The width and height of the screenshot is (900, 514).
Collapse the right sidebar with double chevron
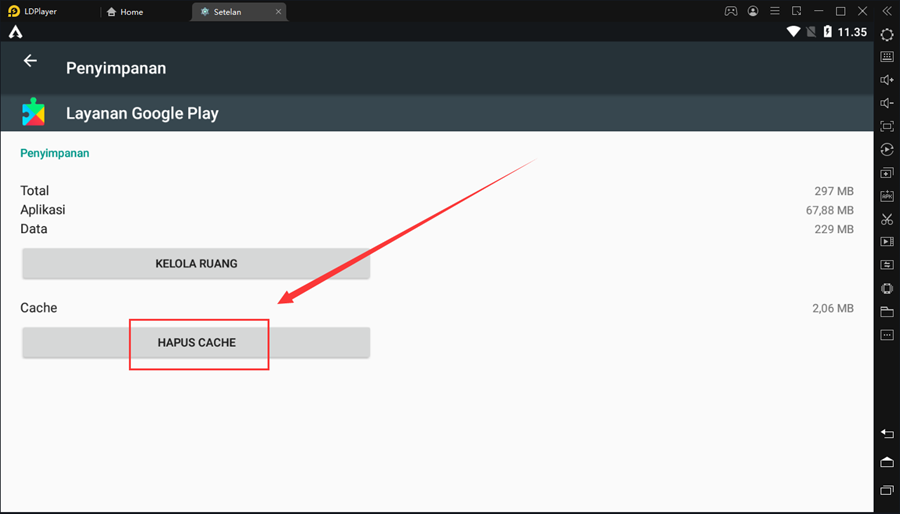tap(887, 11)
